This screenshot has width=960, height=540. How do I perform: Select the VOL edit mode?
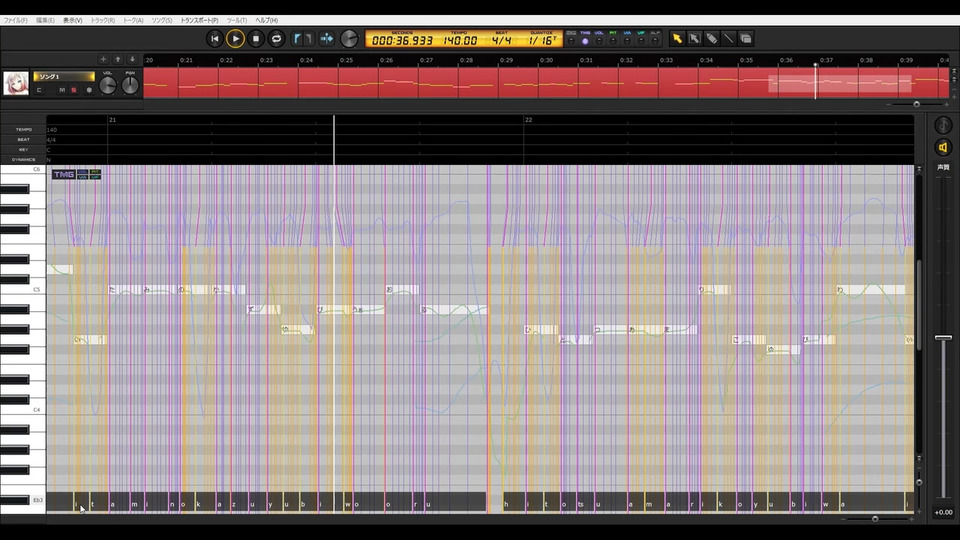pyautogui.click(x=599, y=41)
